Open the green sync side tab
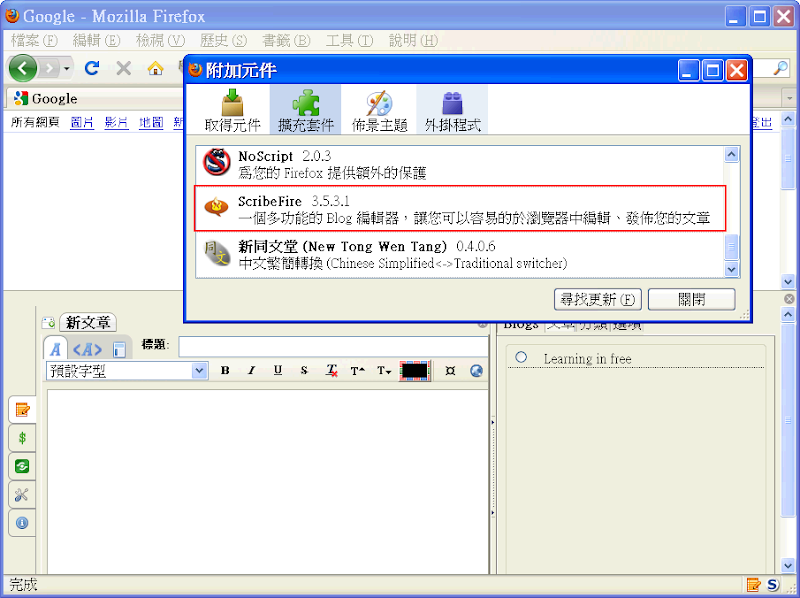The image size is (800, 598). click(x=22, y=466)
